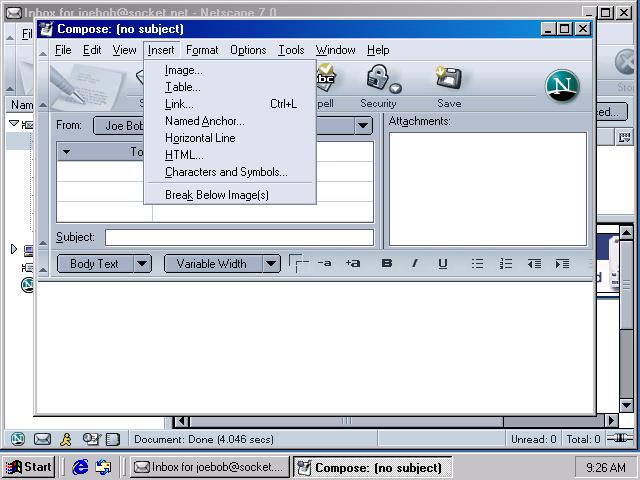Click the larger font size icon
This screenshot has height=480, width=640.
353,263
